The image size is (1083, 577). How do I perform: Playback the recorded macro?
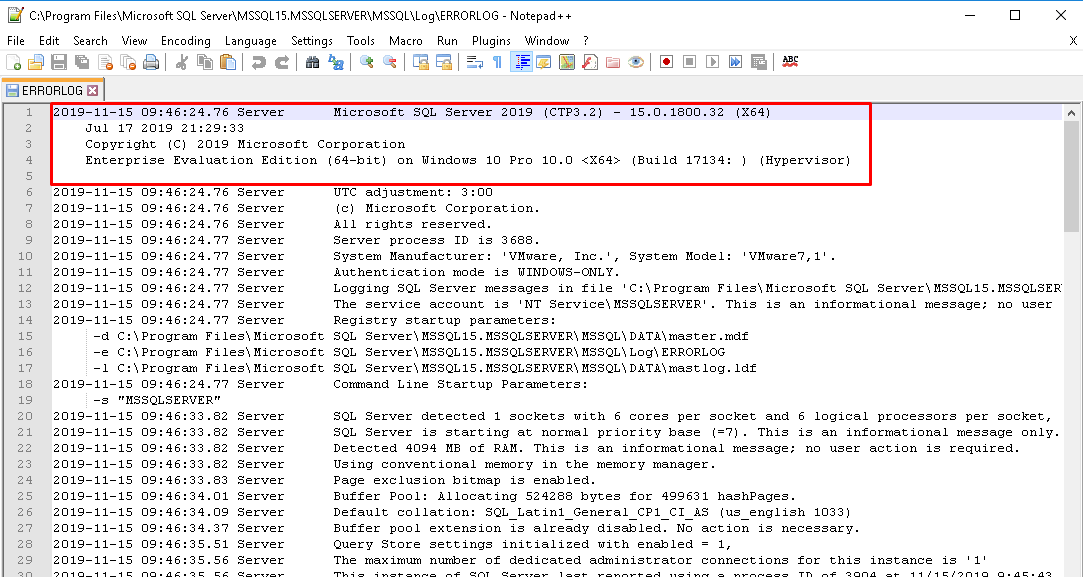[x=712, y=62]
